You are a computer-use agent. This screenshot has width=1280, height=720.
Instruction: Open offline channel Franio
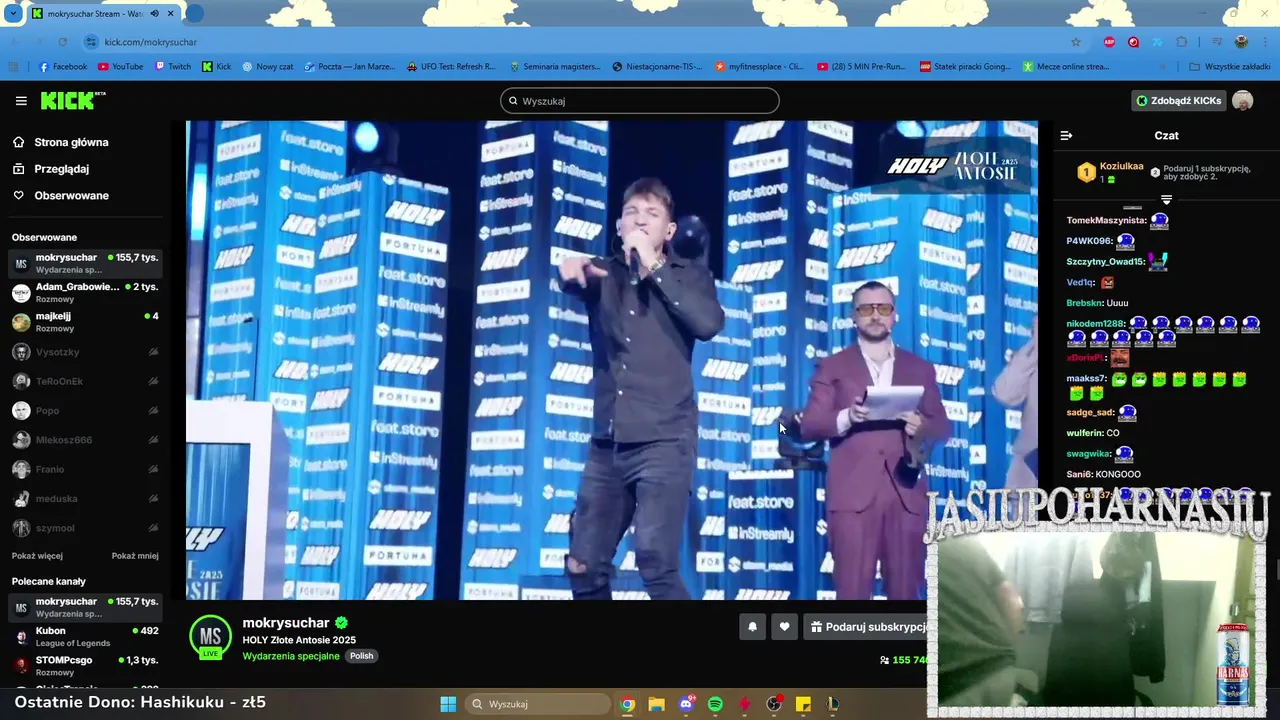click(x=85, y=469)
